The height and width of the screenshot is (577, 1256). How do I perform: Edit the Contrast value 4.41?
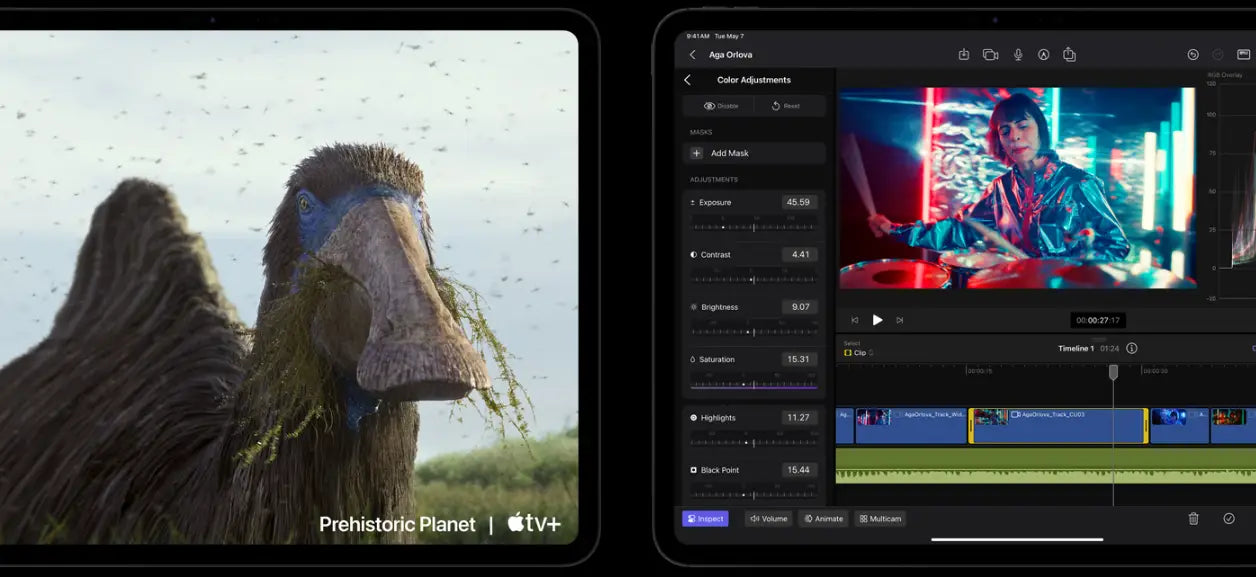click(799, 254)
